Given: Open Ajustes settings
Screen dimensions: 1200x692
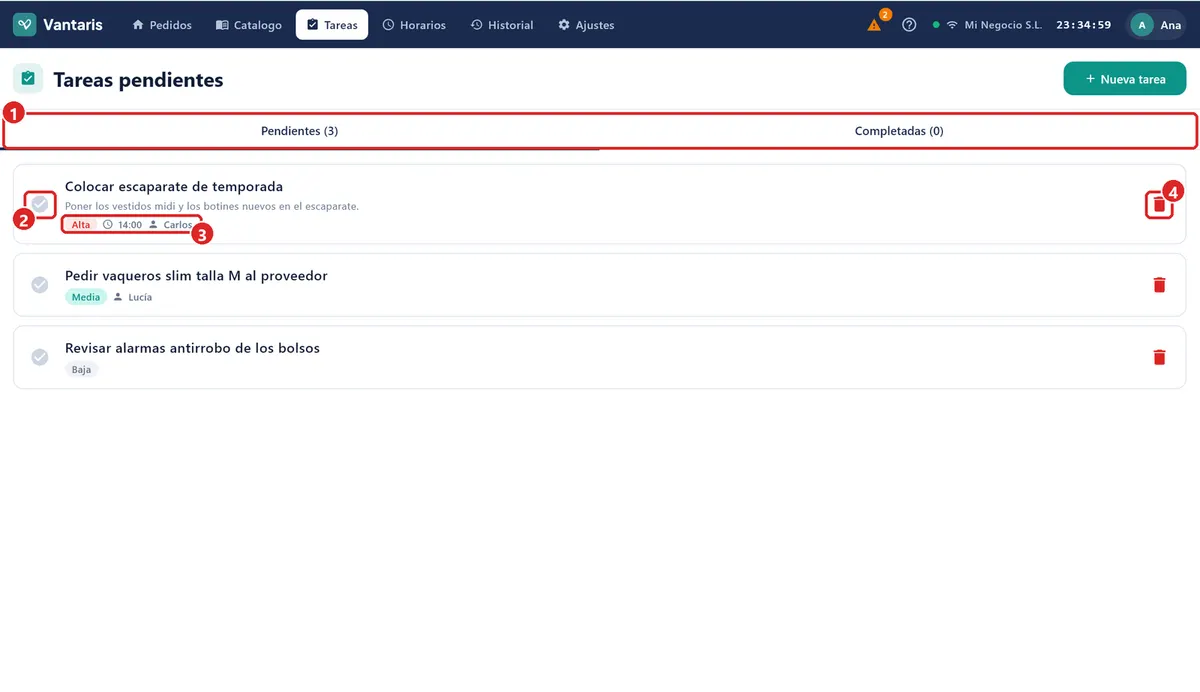Looking at the screenshot, I should click(x=586, y=25).
